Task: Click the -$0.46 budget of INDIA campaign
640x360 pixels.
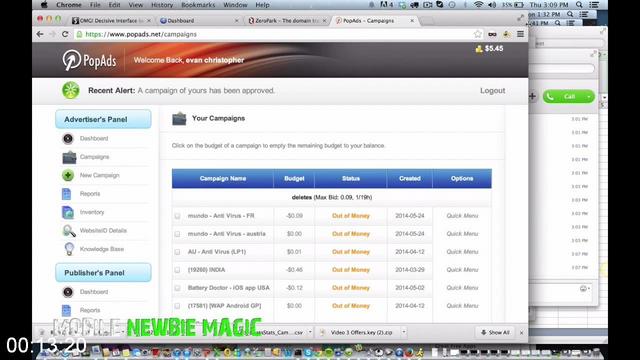Action: pos(294,270)
